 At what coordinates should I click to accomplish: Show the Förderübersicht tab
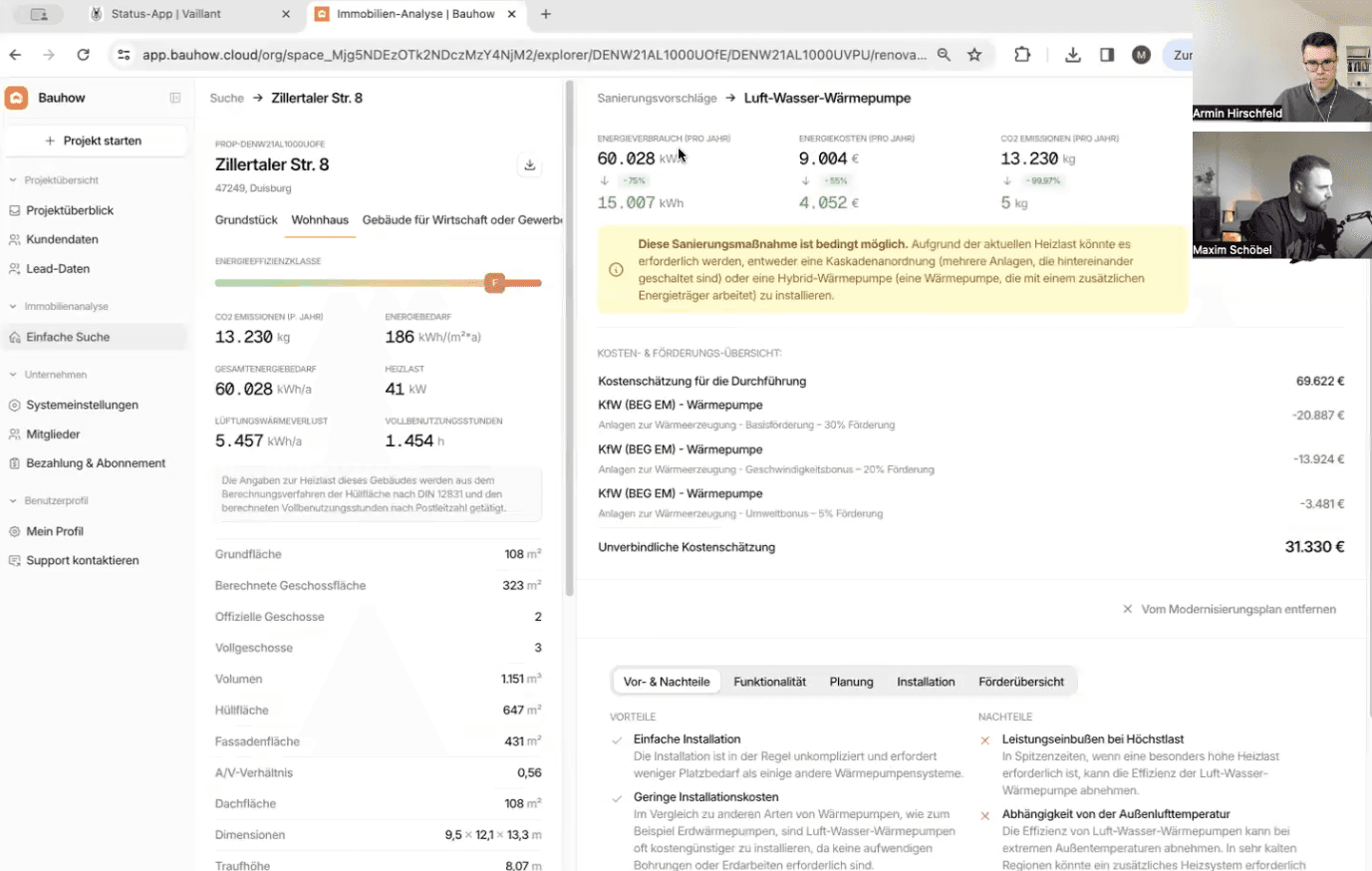point(1021,682)
